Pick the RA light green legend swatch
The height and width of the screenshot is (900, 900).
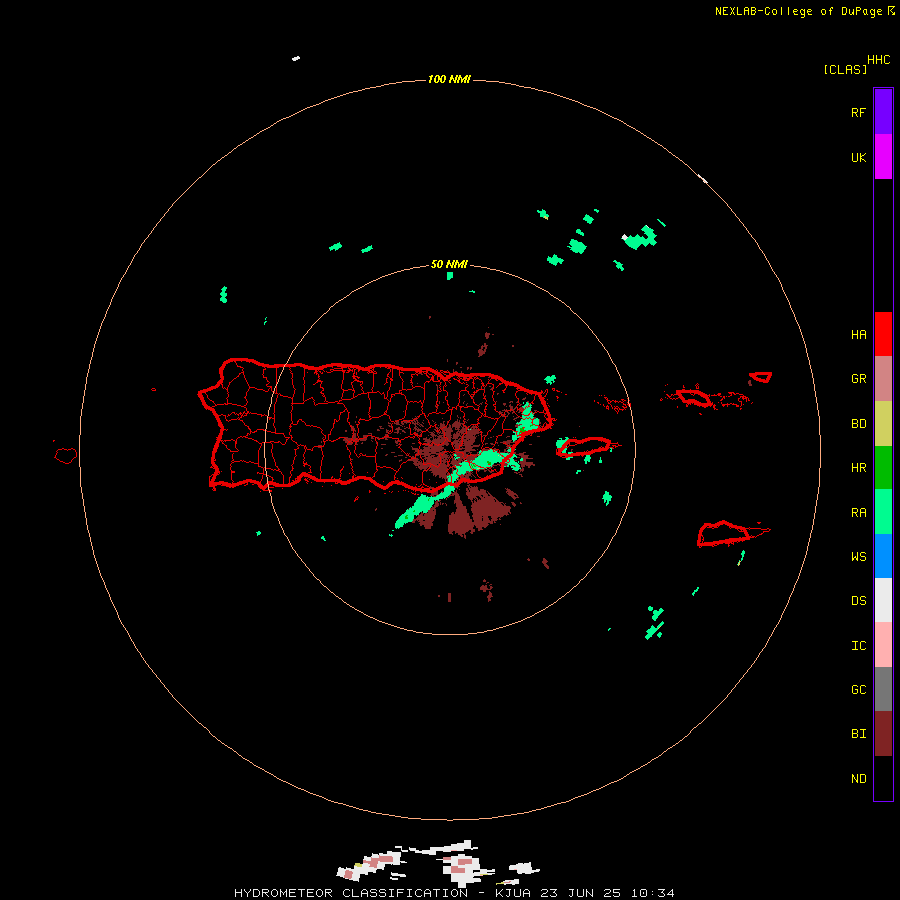(883, 512)
